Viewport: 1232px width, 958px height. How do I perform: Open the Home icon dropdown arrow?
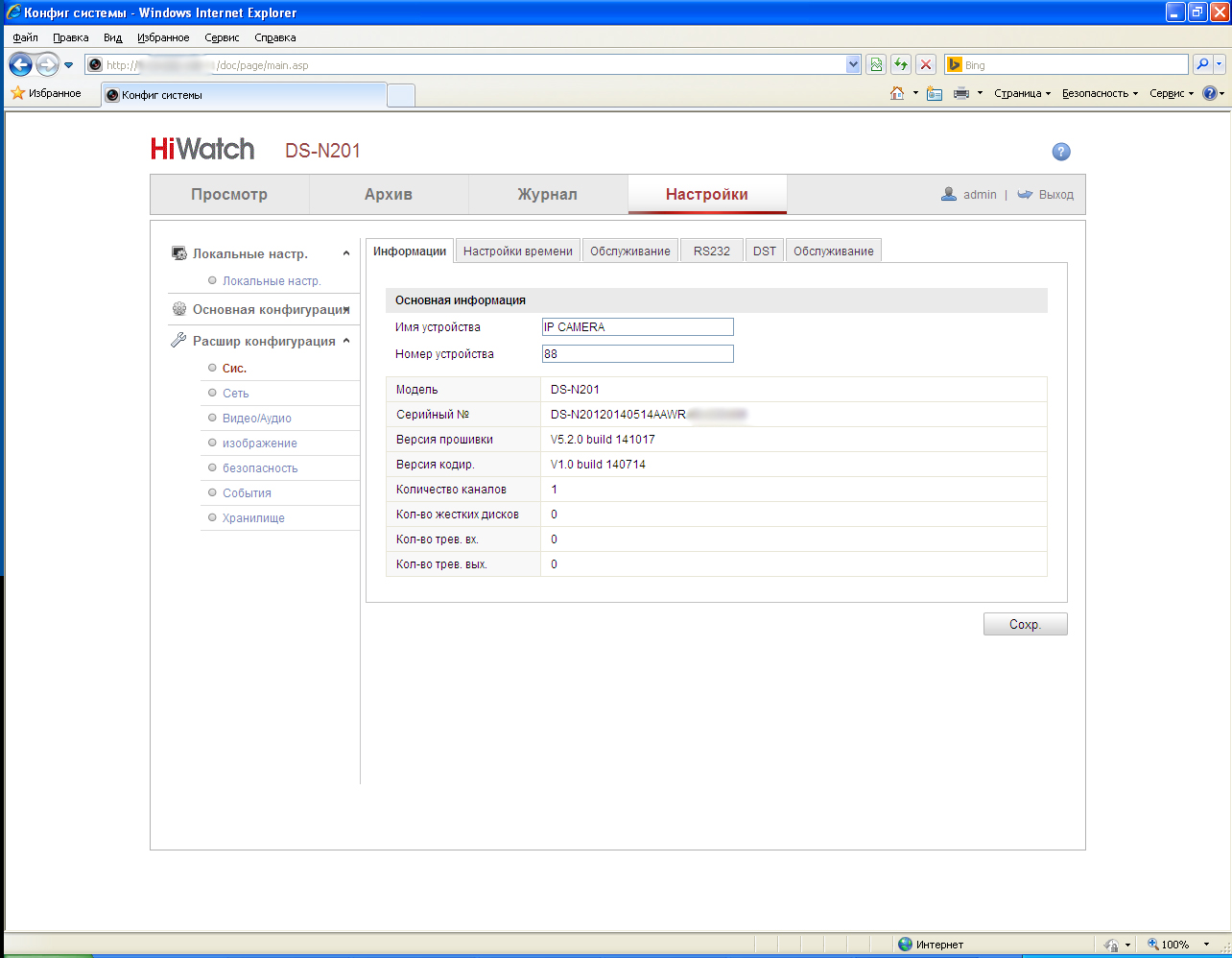pos(915,93)
